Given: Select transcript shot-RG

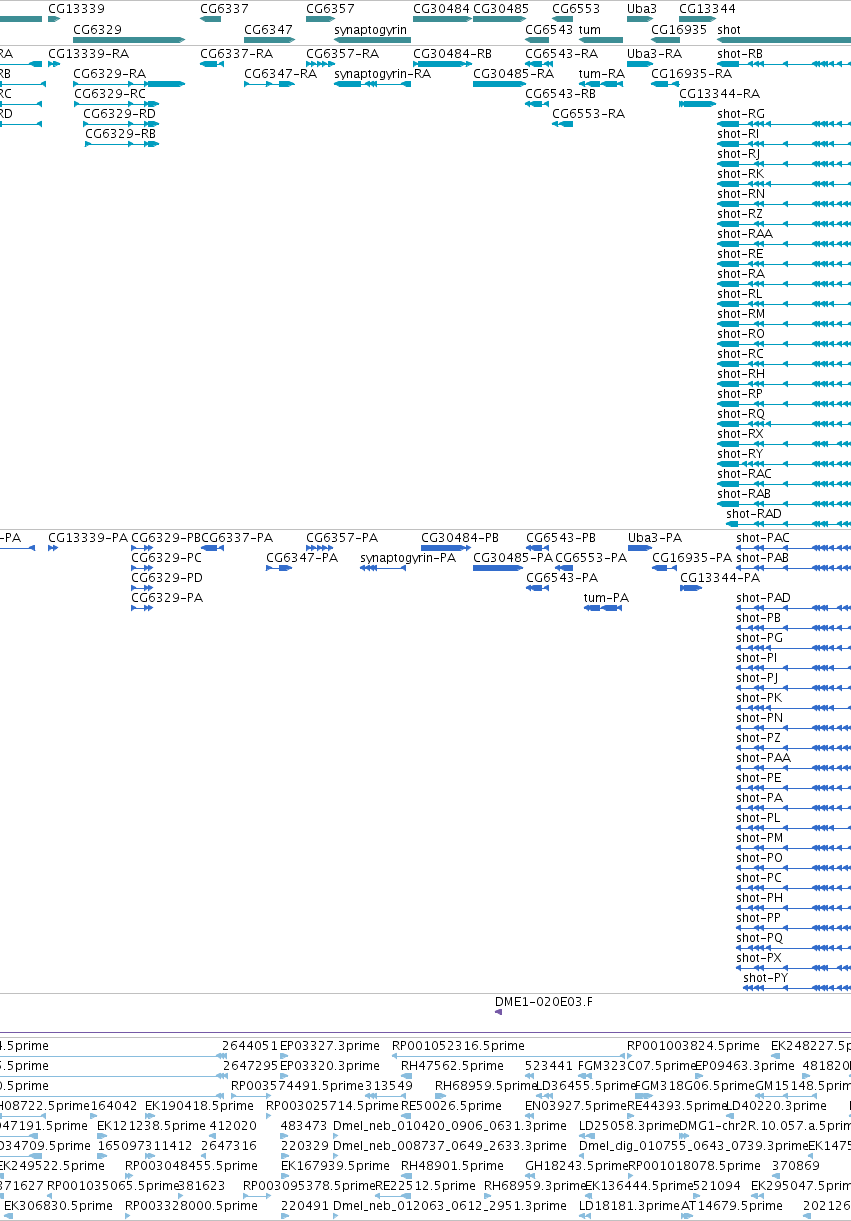Looking at the screenshot, I should (x=741, y=114).
